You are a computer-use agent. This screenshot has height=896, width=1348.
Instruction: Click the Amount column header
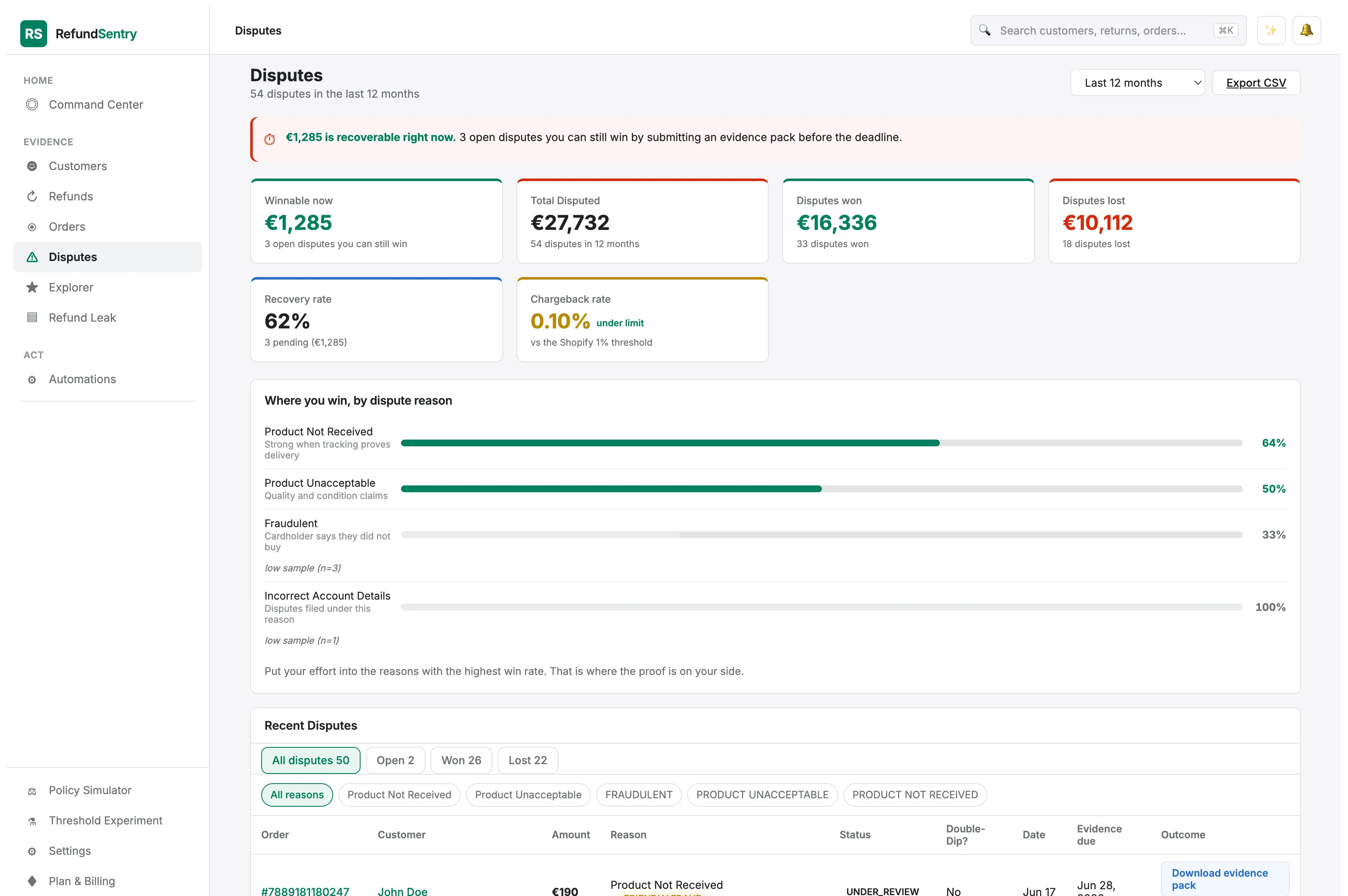tap(570, 835)
